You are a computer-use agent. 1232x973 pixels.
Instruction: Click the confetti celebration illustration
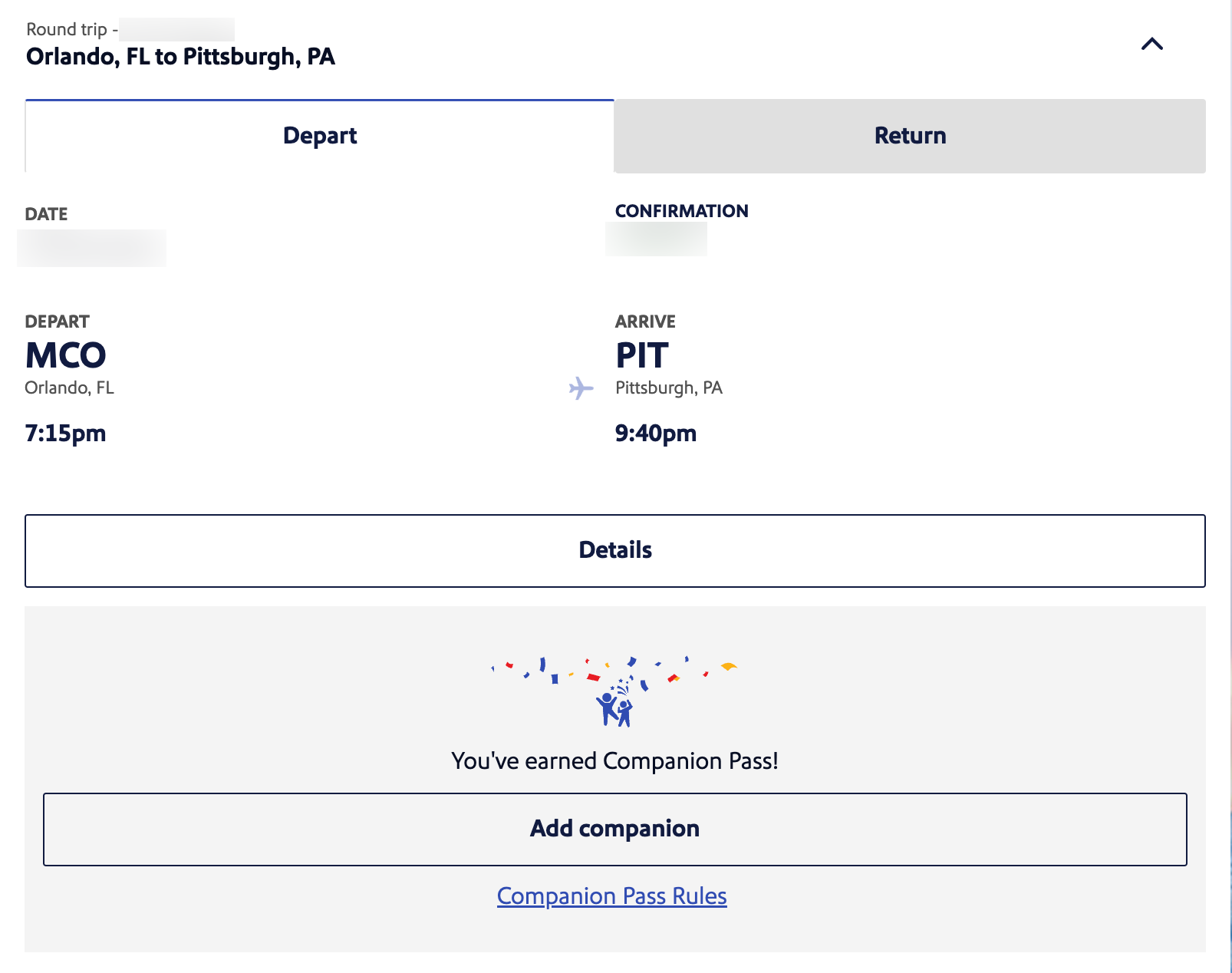pos(614,691)
